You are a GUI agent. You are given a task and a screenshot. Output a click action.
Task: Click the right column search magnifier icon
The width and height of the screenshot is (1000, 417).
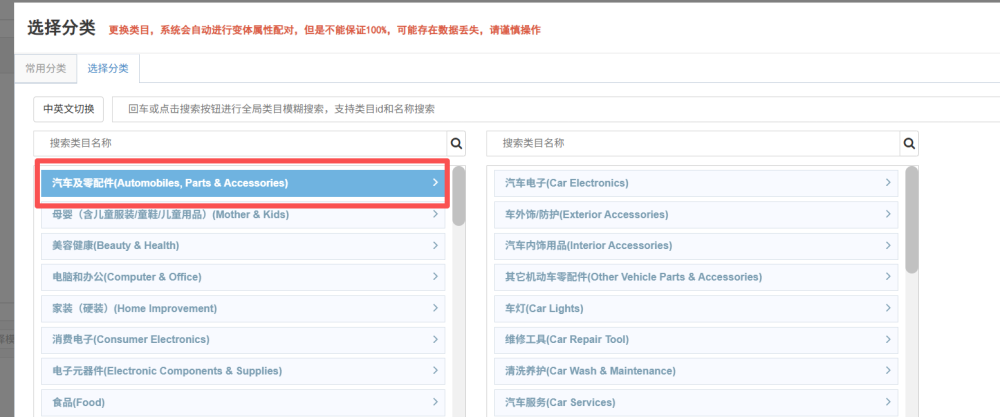(x=909, y=143)
